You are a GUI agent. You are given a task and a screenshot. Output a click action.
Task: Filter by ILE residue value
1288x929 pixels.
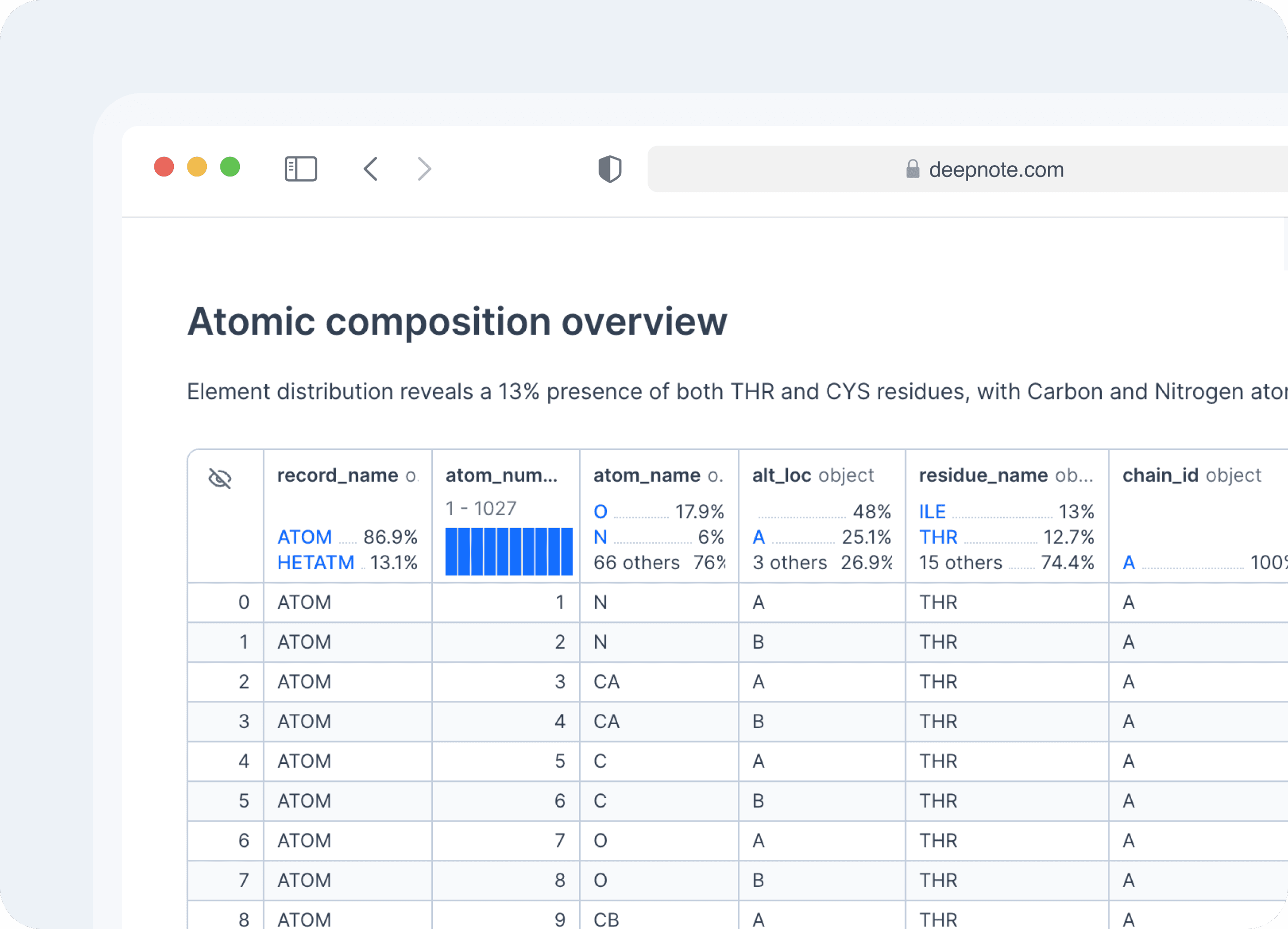(x=932, y=511)
